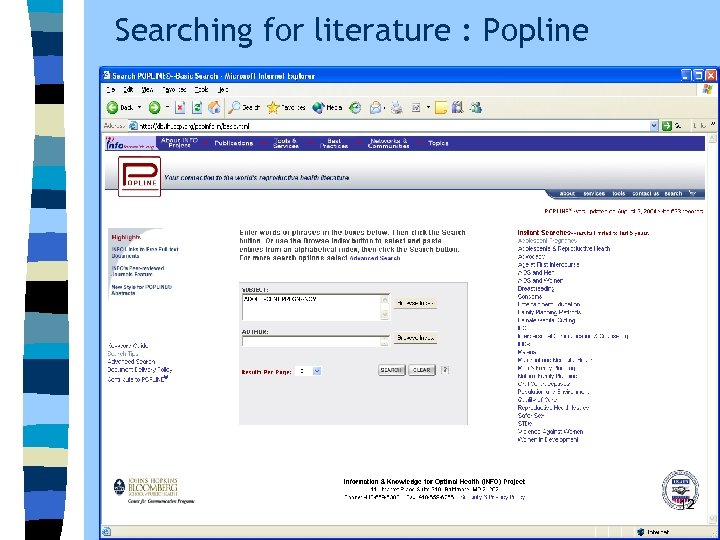Screen dimensions: 720x540
Task: Click inside the Subject text box
Action: 312,307
